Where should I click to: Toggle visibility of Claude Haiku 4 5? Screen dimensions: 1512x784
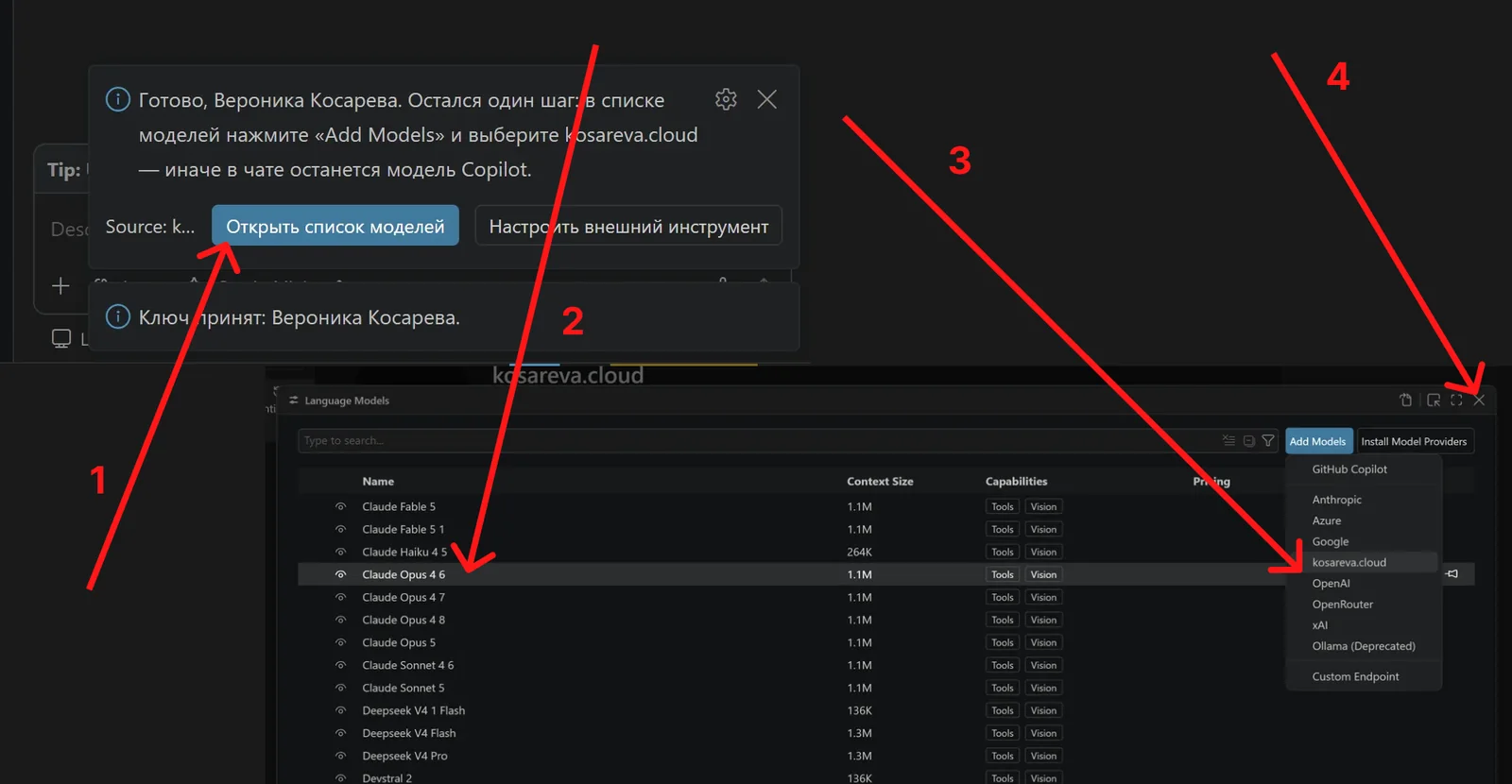click(341, 552)
